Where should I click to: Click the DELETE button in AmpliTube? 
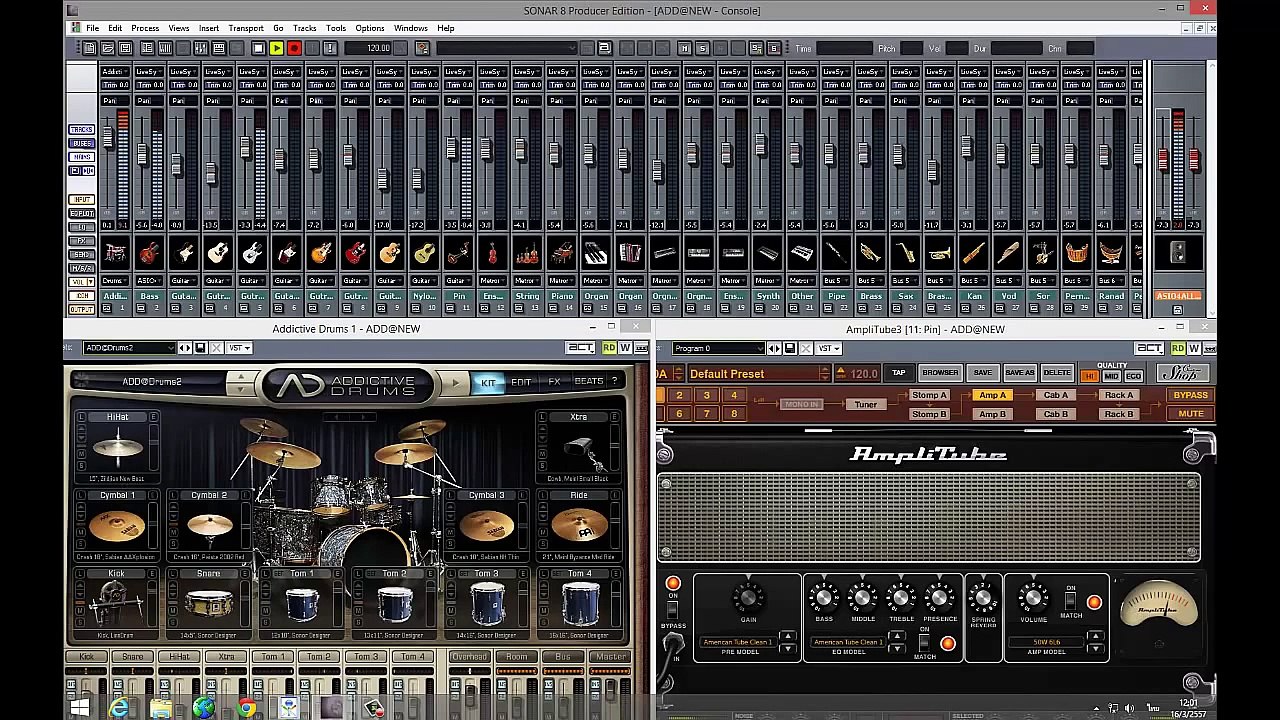point(1057,373)
